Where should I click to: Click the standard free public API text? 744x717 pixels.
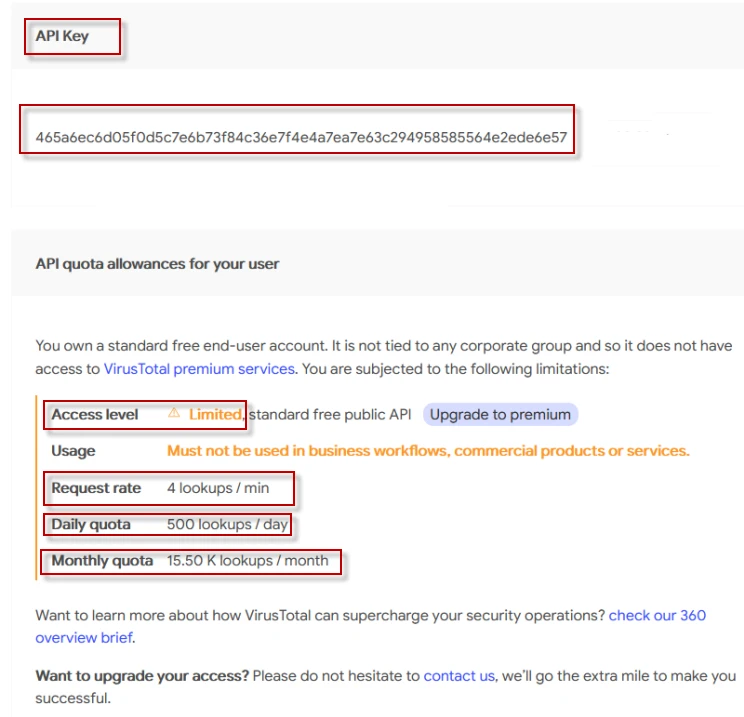(x=330, y=414)
